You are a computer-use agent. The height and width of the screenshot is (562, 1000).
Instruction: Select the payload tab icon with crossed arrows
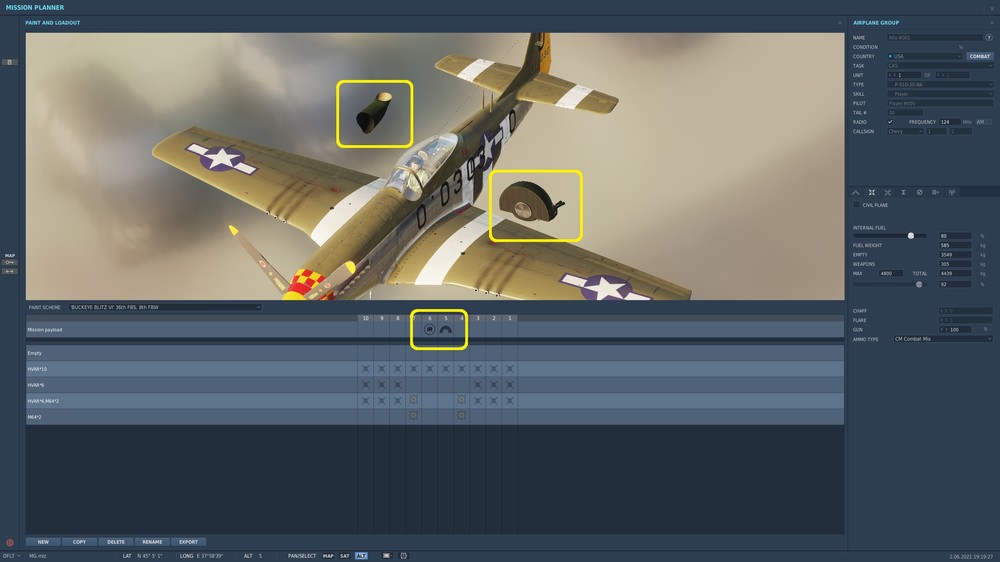coord(872,192)
